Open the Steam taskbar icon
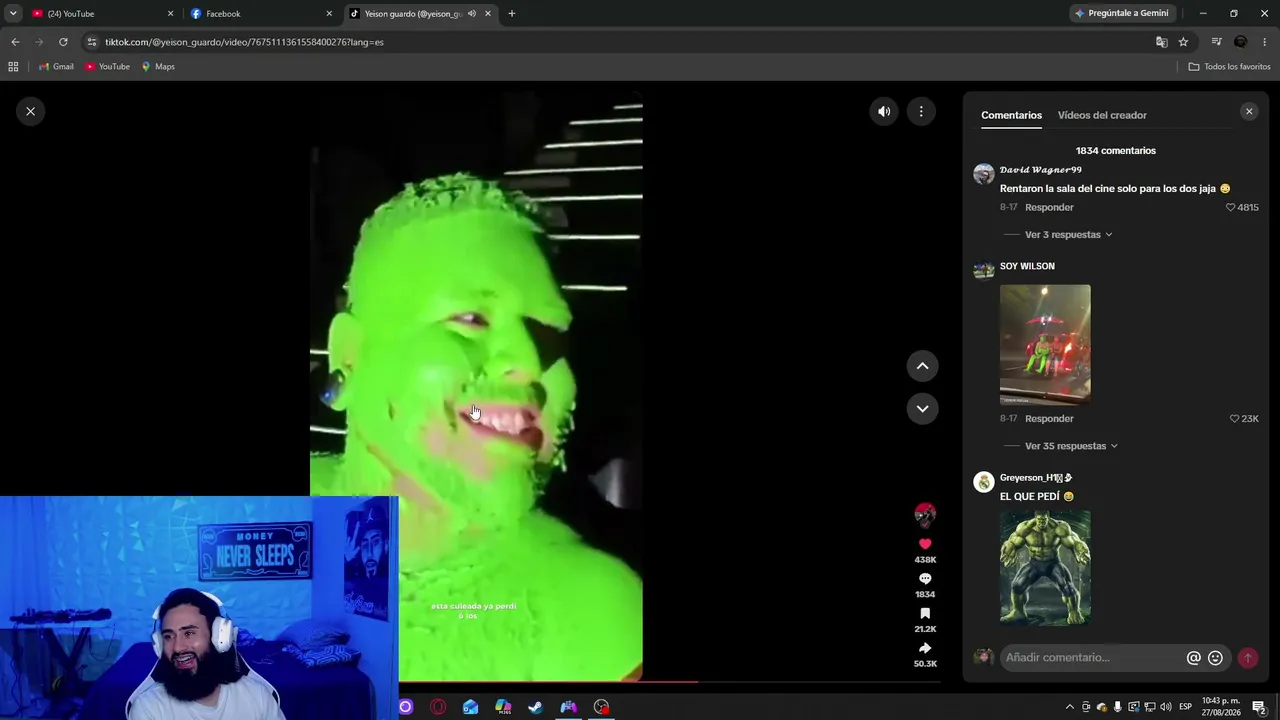The height and width of the screenshot is (720, 1280). tap(536, 707)
